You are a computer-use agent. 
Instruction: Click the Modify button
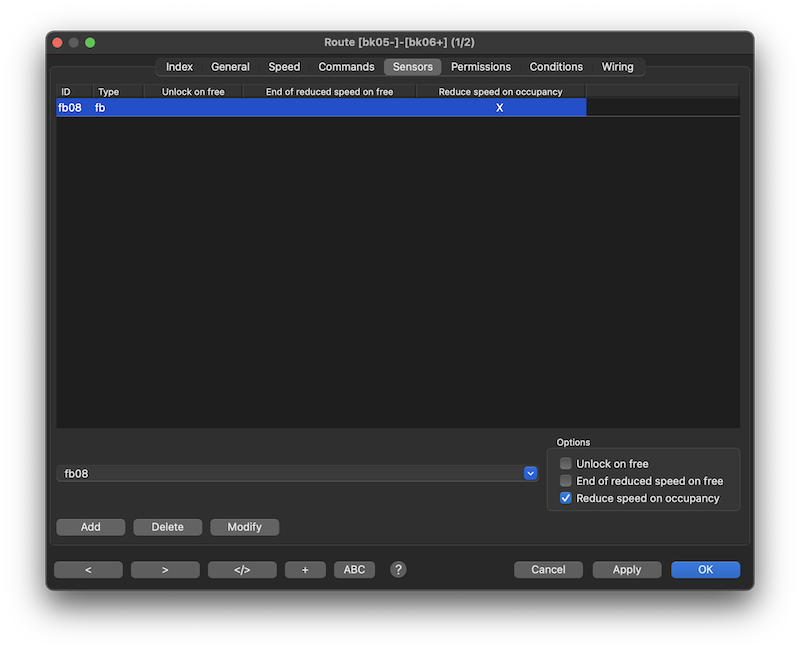tap(244, 527)
